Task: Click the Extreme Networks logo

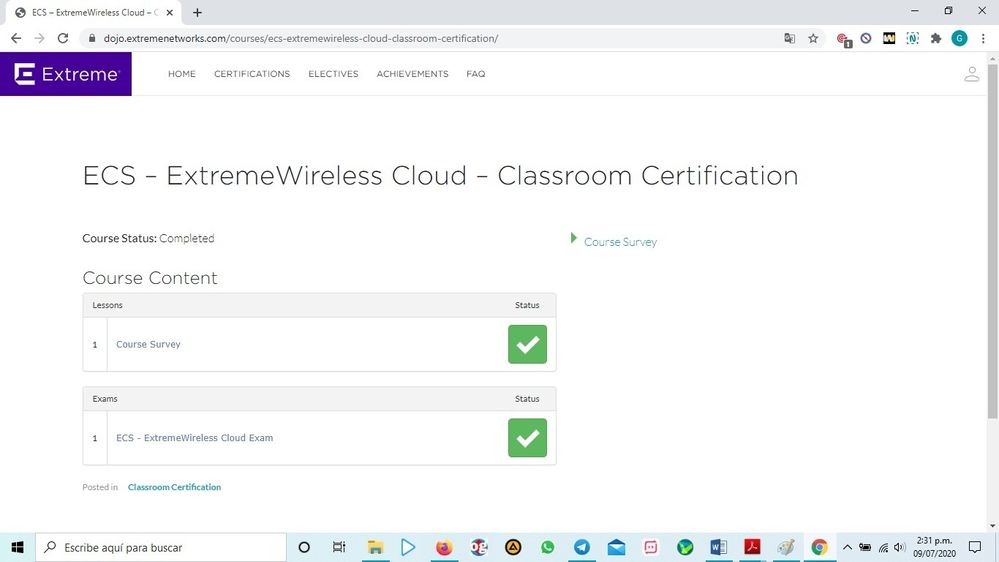Action: pyautogui.click(x=66, y=74)
